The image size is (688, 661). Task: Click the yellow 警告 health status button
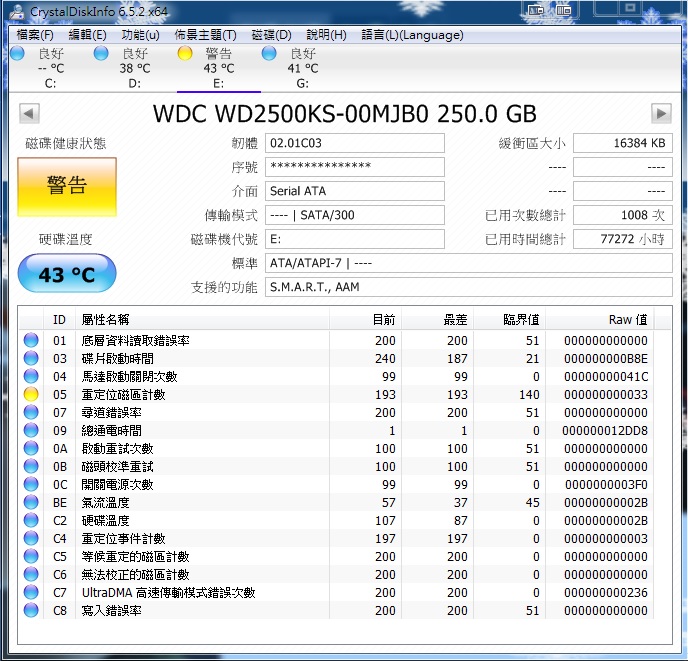click(67, 187)
